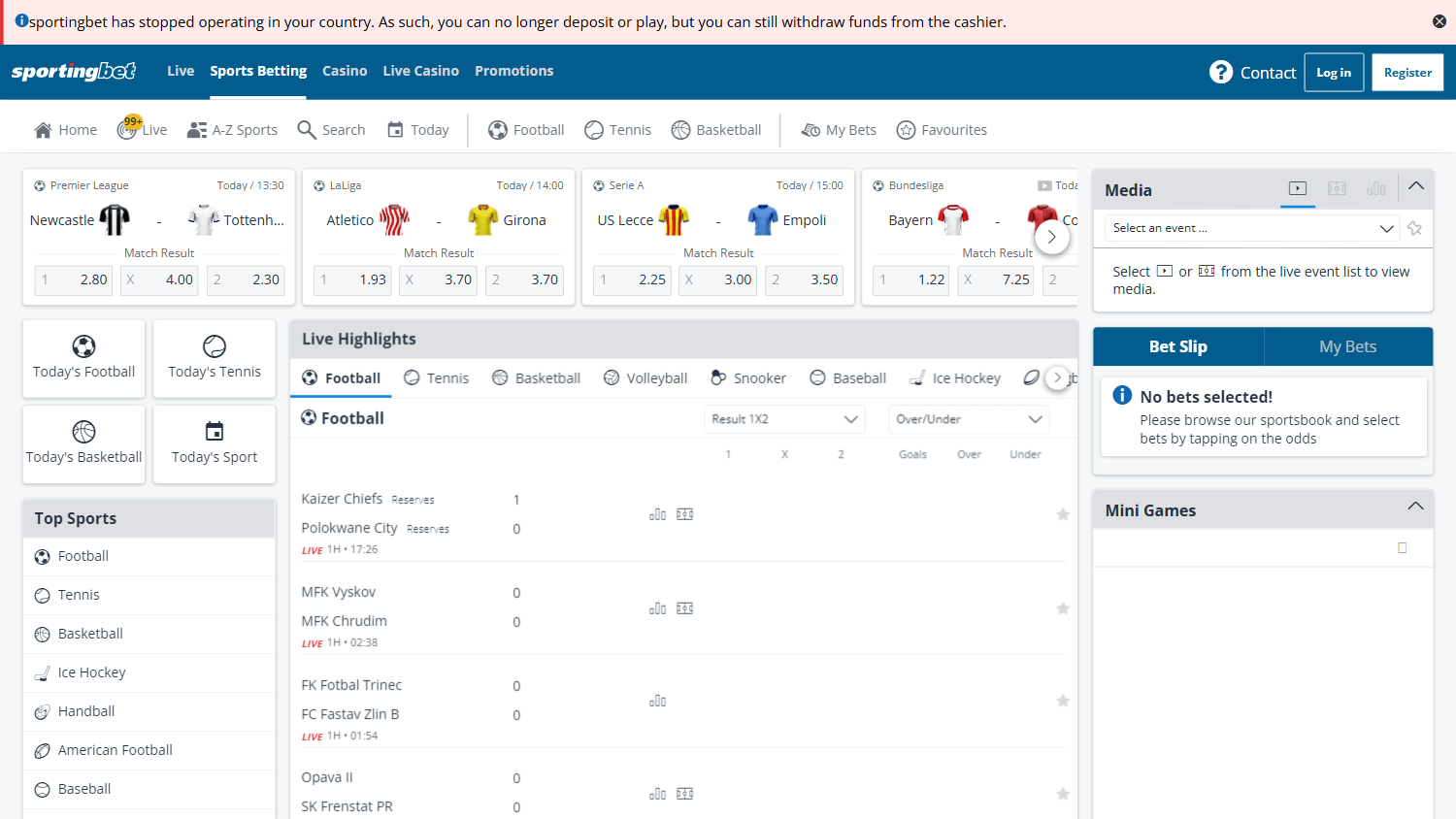
Task: Show the statistics view in Media
Action: [1376, 188]
